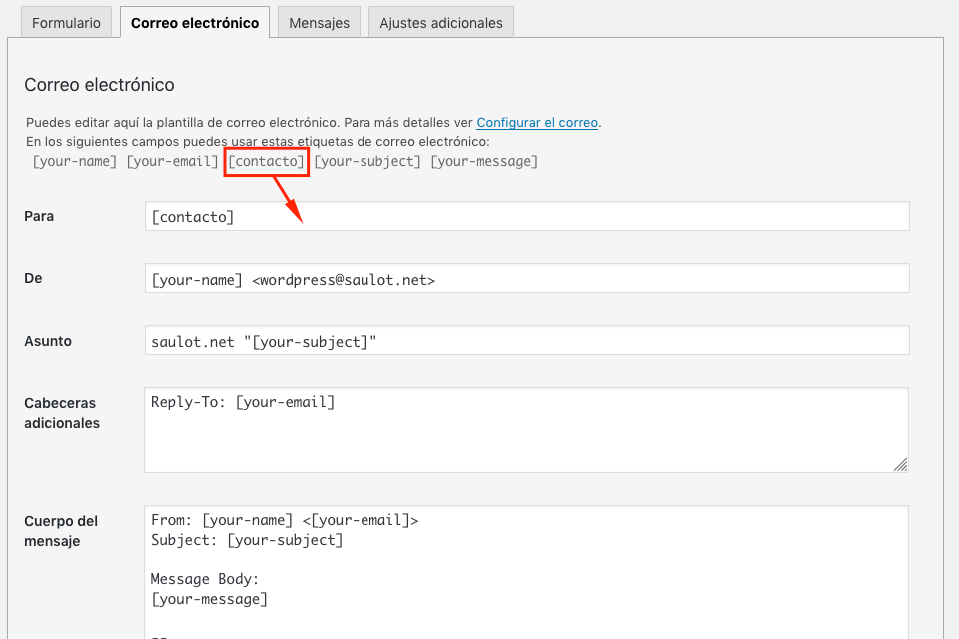The image size is (959, 639).
Task: Click the Asunto field label
Action: pyautogui.click(x=48, y=341)
